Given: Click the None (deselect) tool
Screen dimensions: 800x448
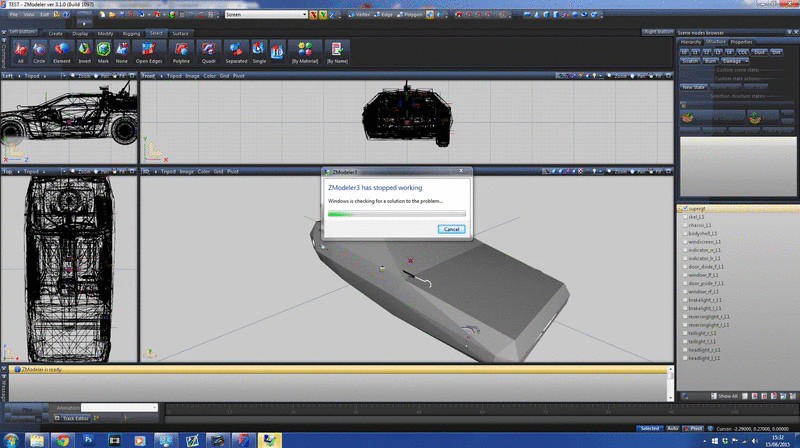Looking at the screenshot, I should (x=121, y=52).
